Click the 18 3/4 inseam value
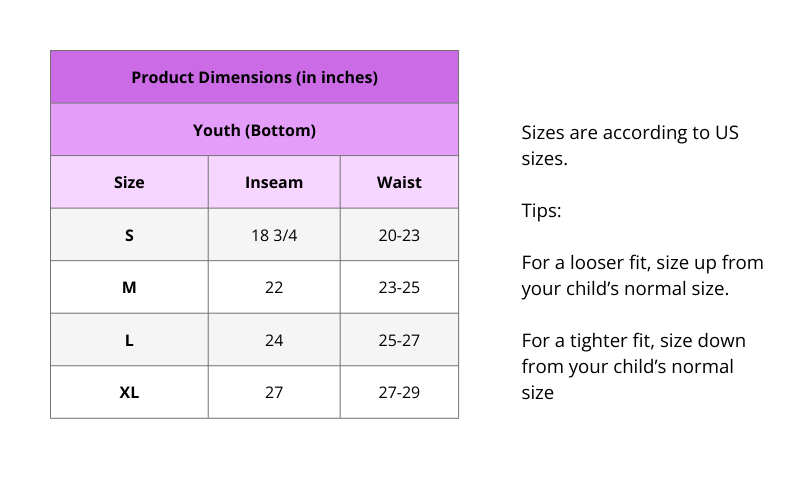 tap(274, 235)
